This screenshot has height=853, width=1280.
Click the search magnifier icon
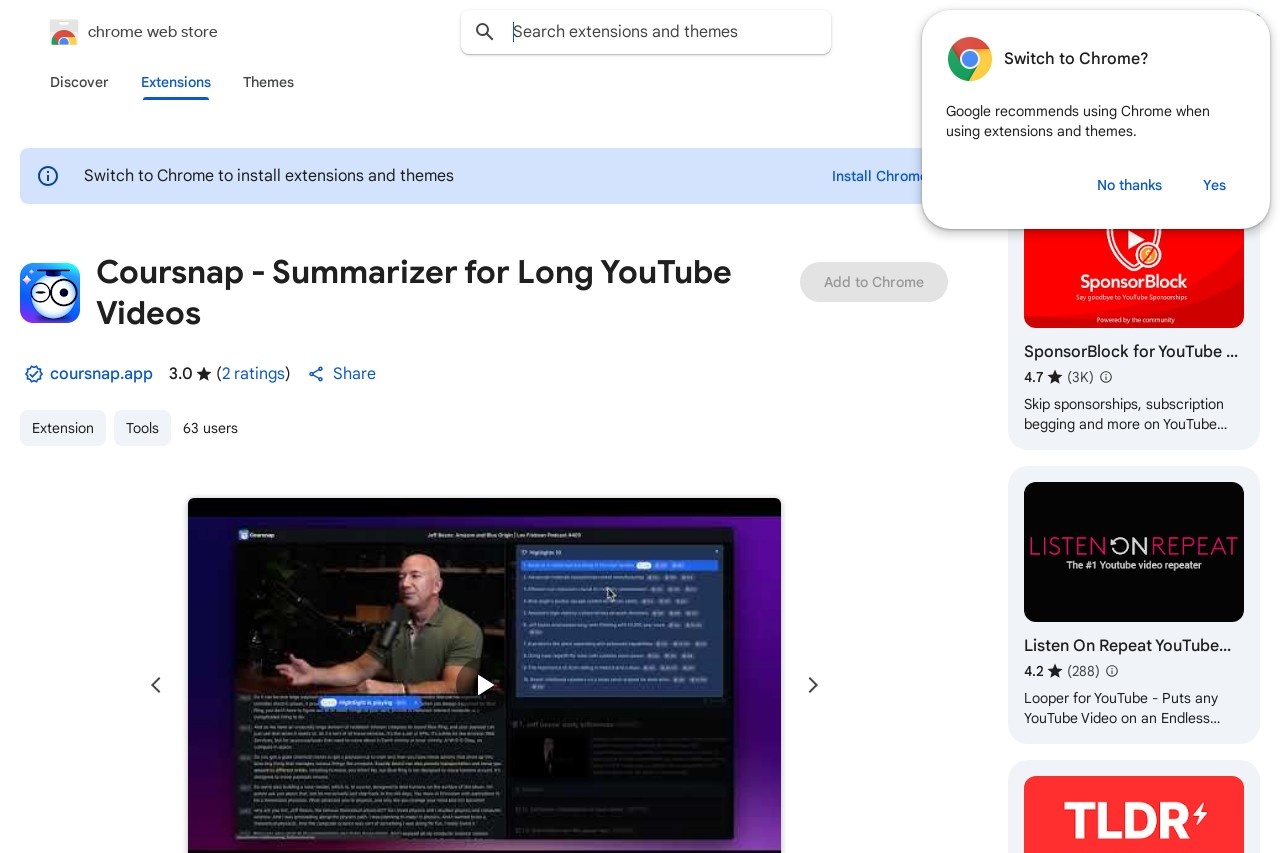pyautogui.click(x=485, y=32)
